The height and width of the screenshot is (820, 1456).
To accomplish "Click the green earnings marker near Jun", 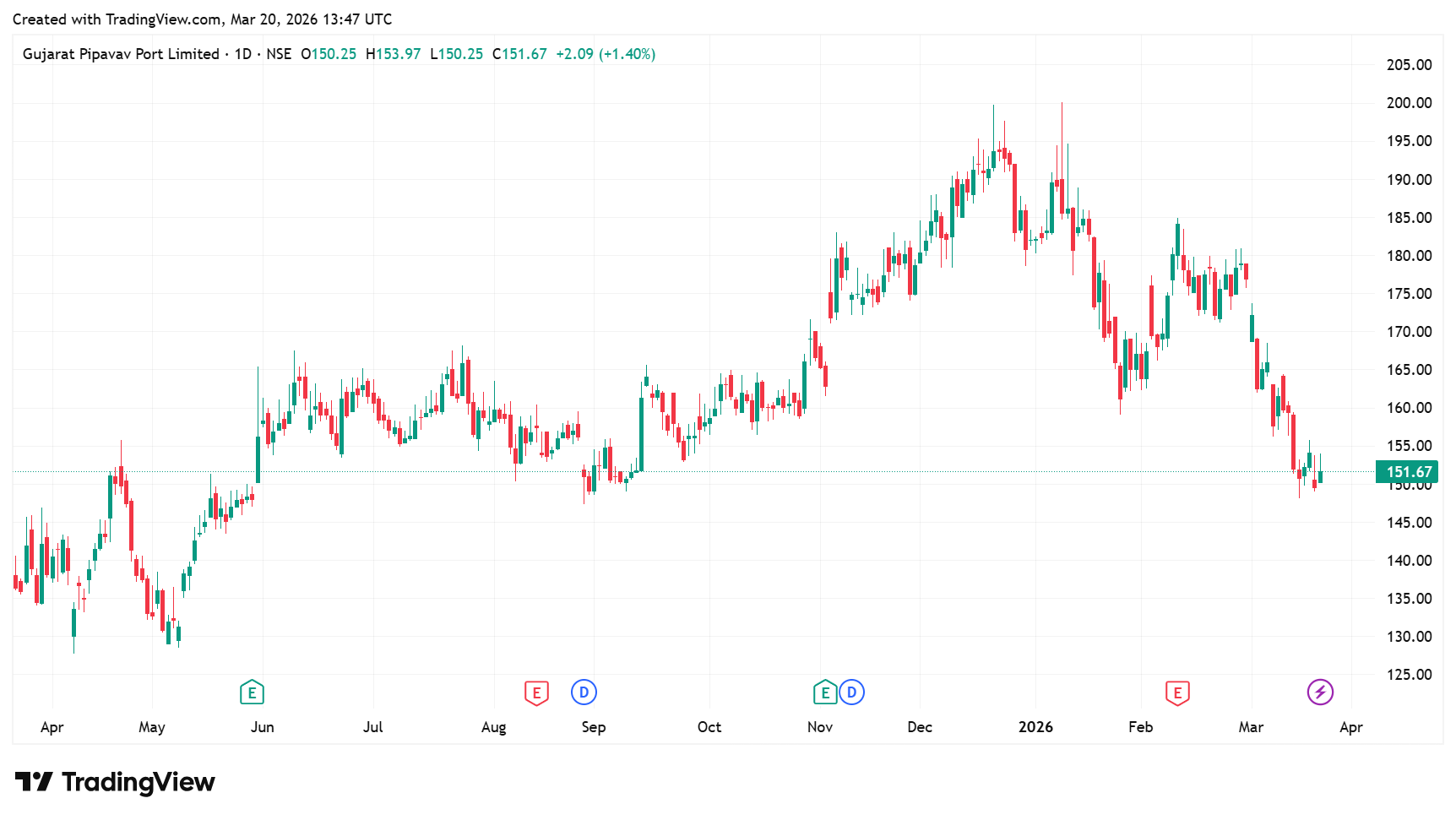I will (x=252, y=693).
